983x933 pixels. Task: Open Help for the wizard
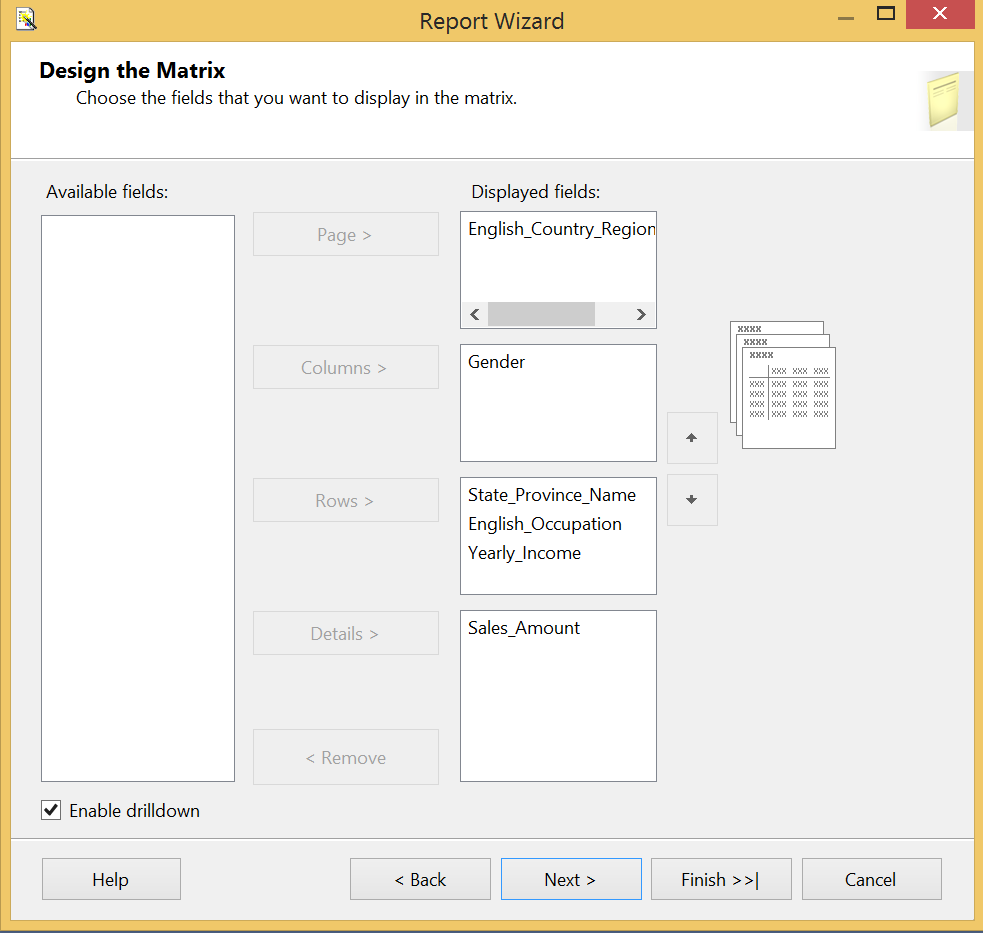click(111, 879)
